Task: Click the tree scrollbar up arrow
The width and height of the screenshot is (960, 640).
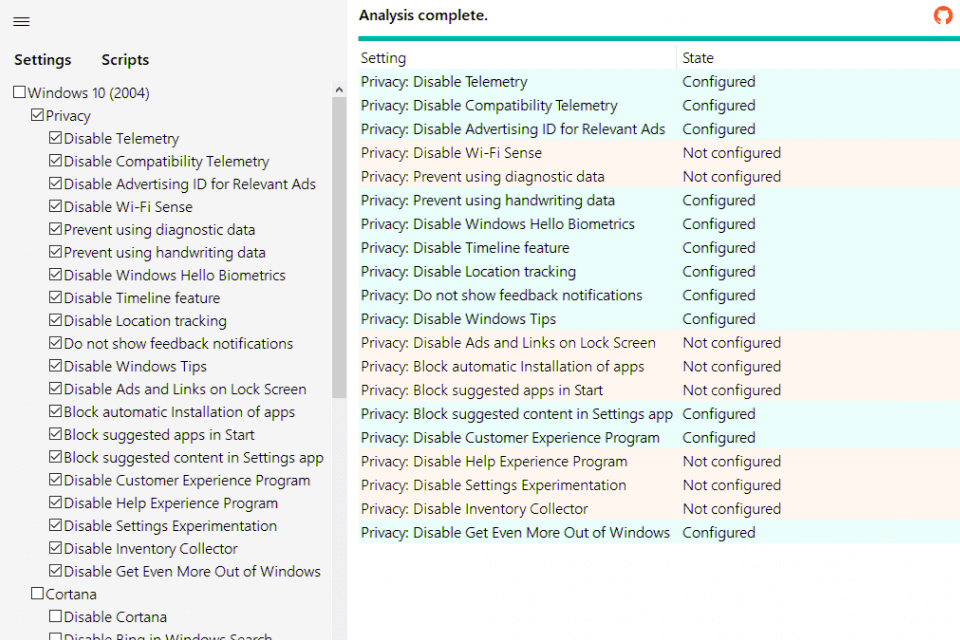Action: click(x=339, y=90)
